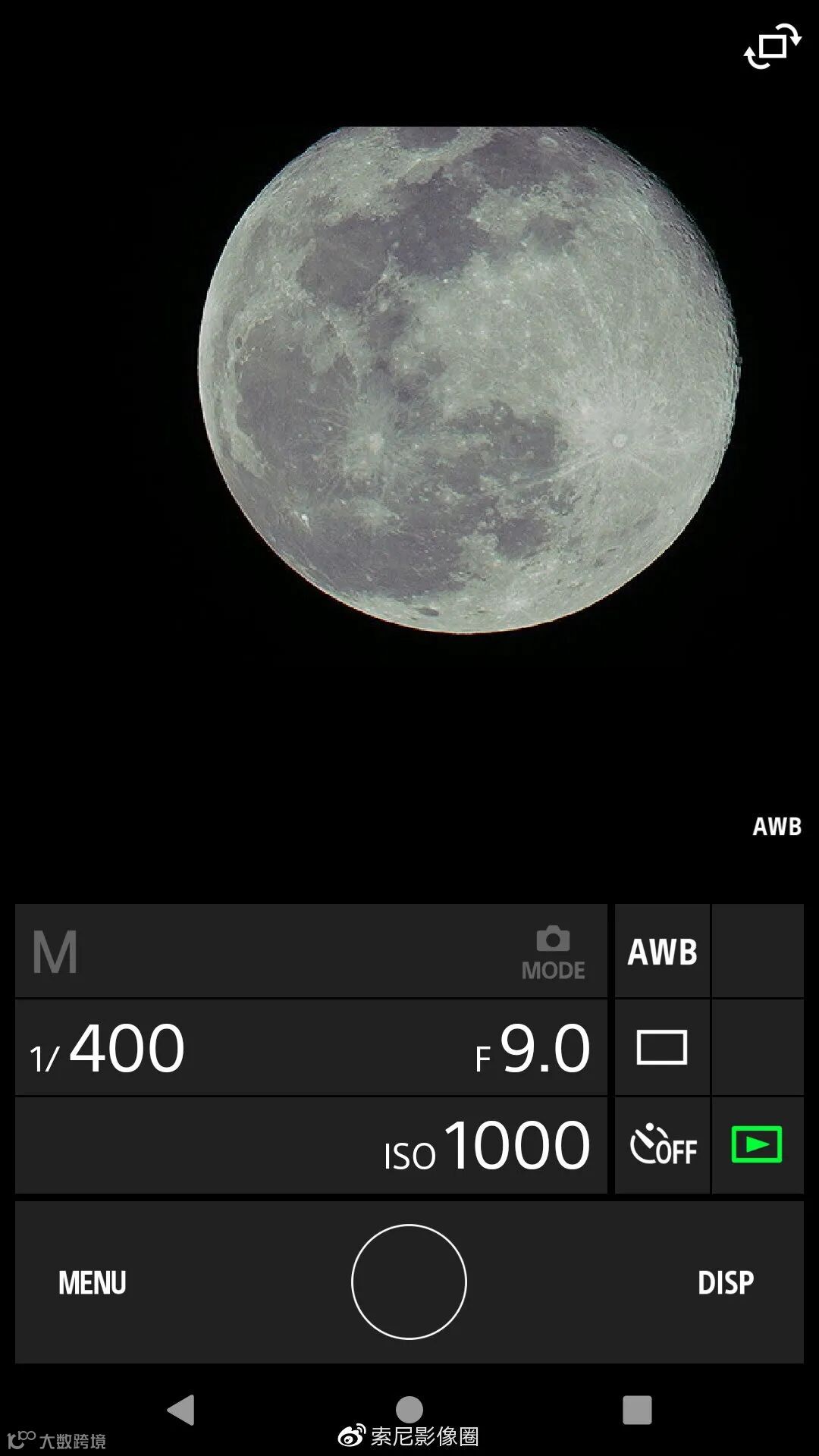Tap the round shutter button
819x1456 pixels.
pyautogui.click(x=409, y=1282)
